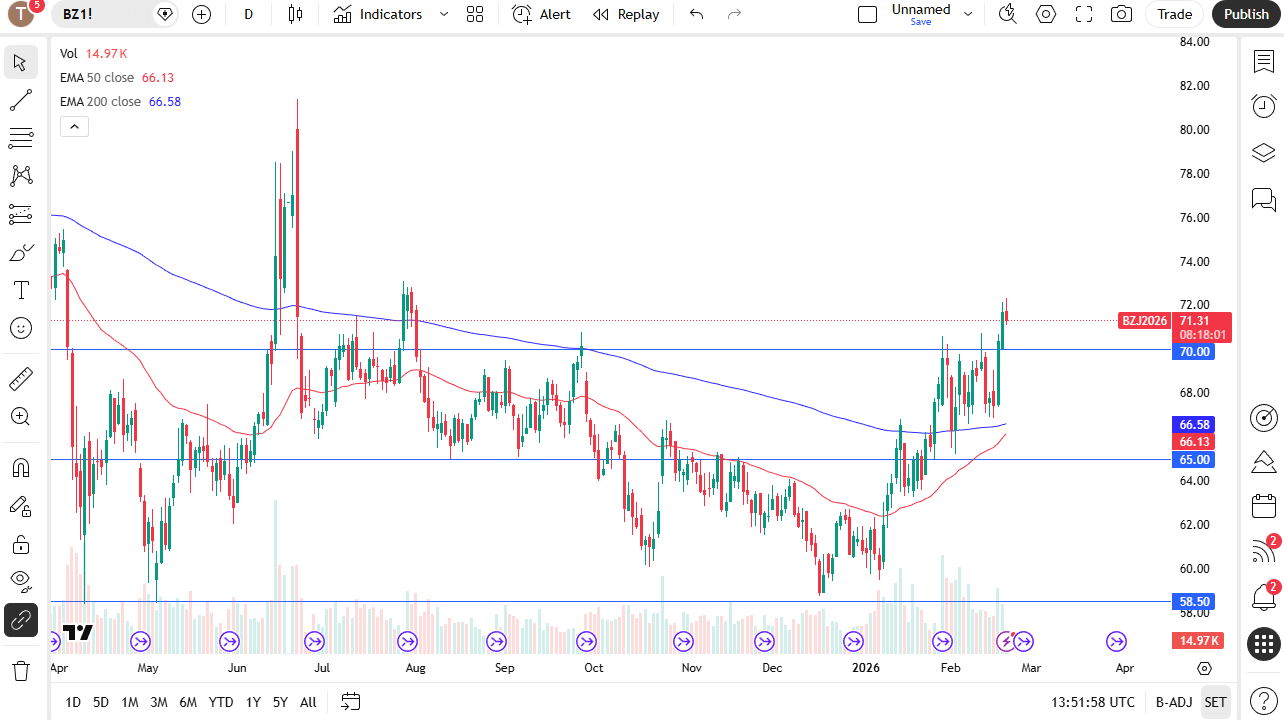
Task: Toggle the SET settlement price option
Action: click(1215, 702)
